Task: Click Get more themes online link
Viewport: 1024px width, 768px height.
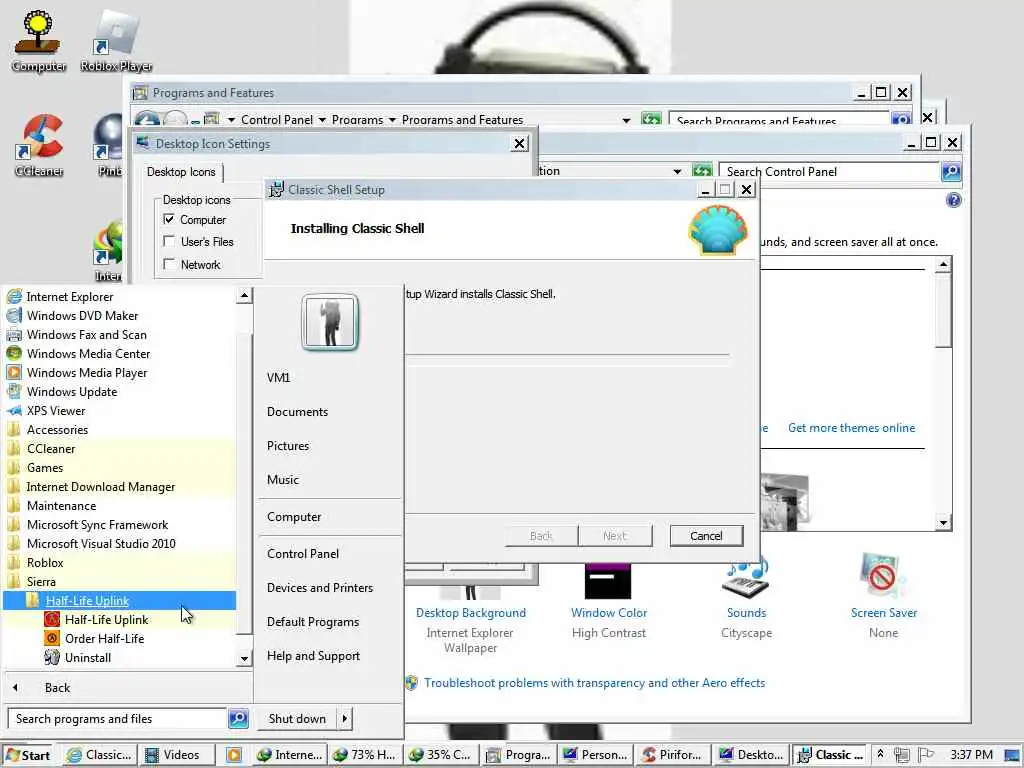Action: pyautogui.click(x=851, y=428)
